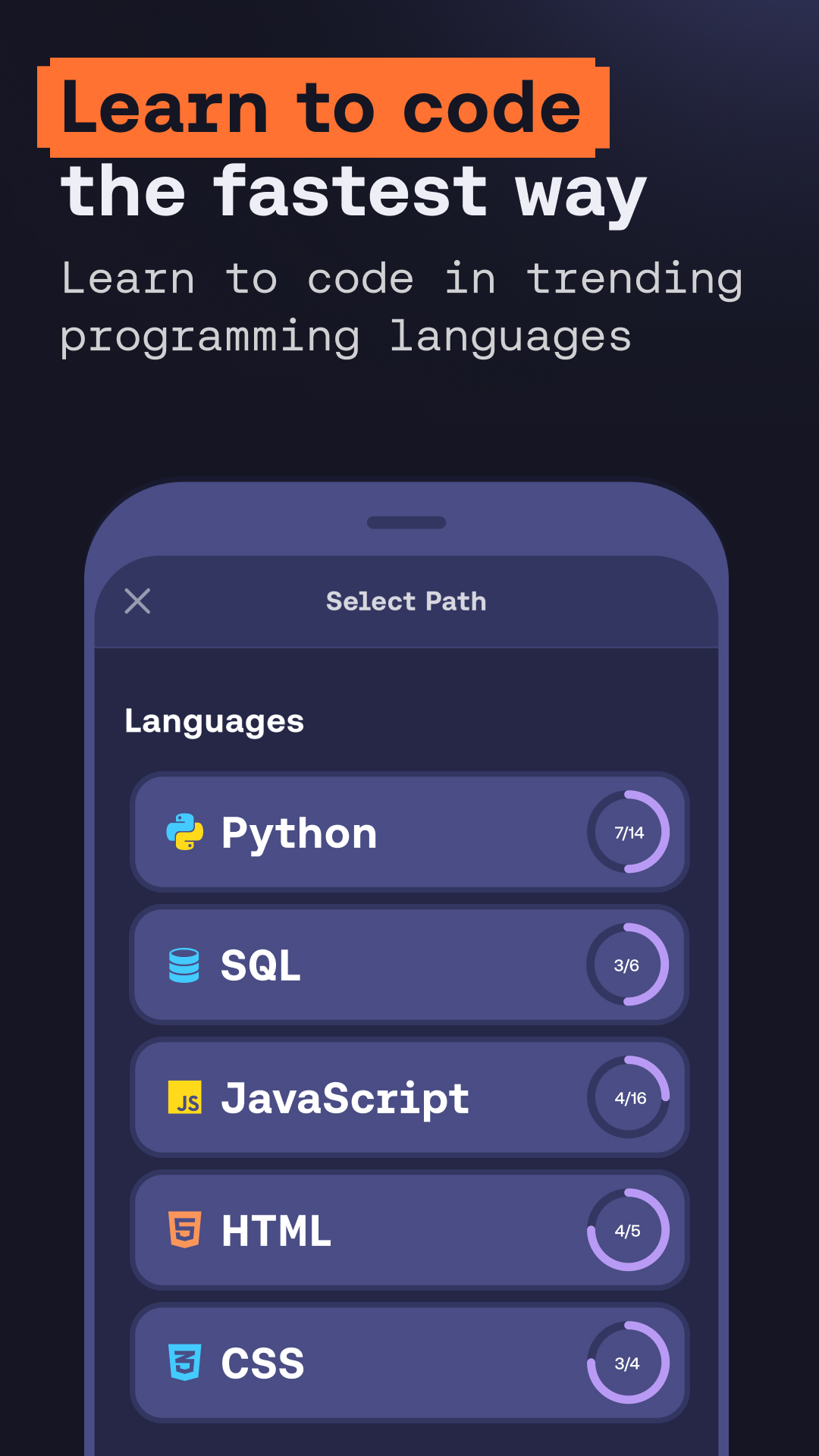
Task: Tap the SQL 3/6 progress ring
Action: (627, 965)
